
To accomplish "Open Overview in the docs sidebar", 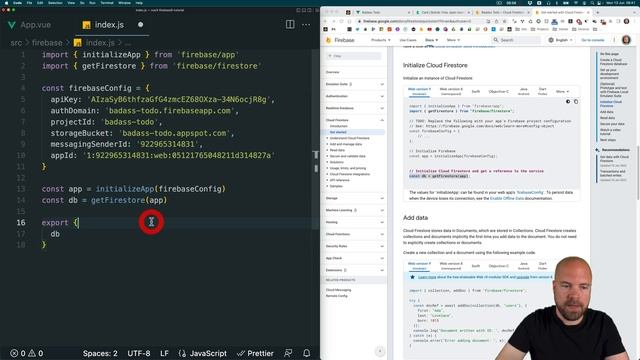I will click(332, 72).
